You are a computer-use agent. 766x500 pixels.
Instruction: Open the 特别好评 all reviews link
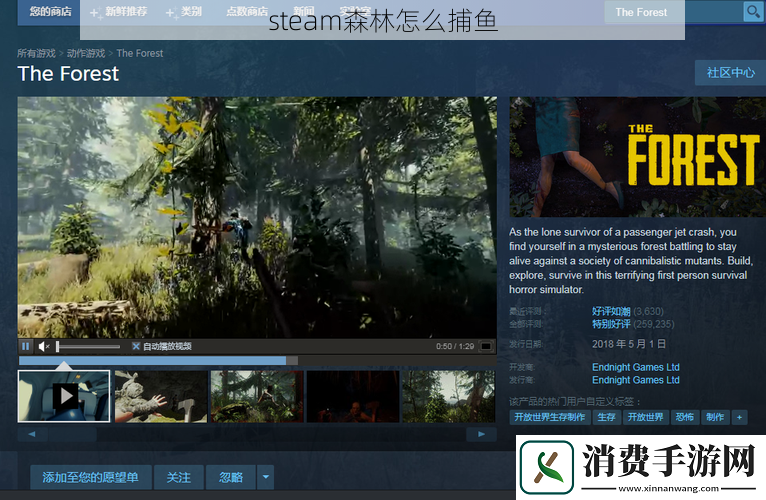pos(611,324)
